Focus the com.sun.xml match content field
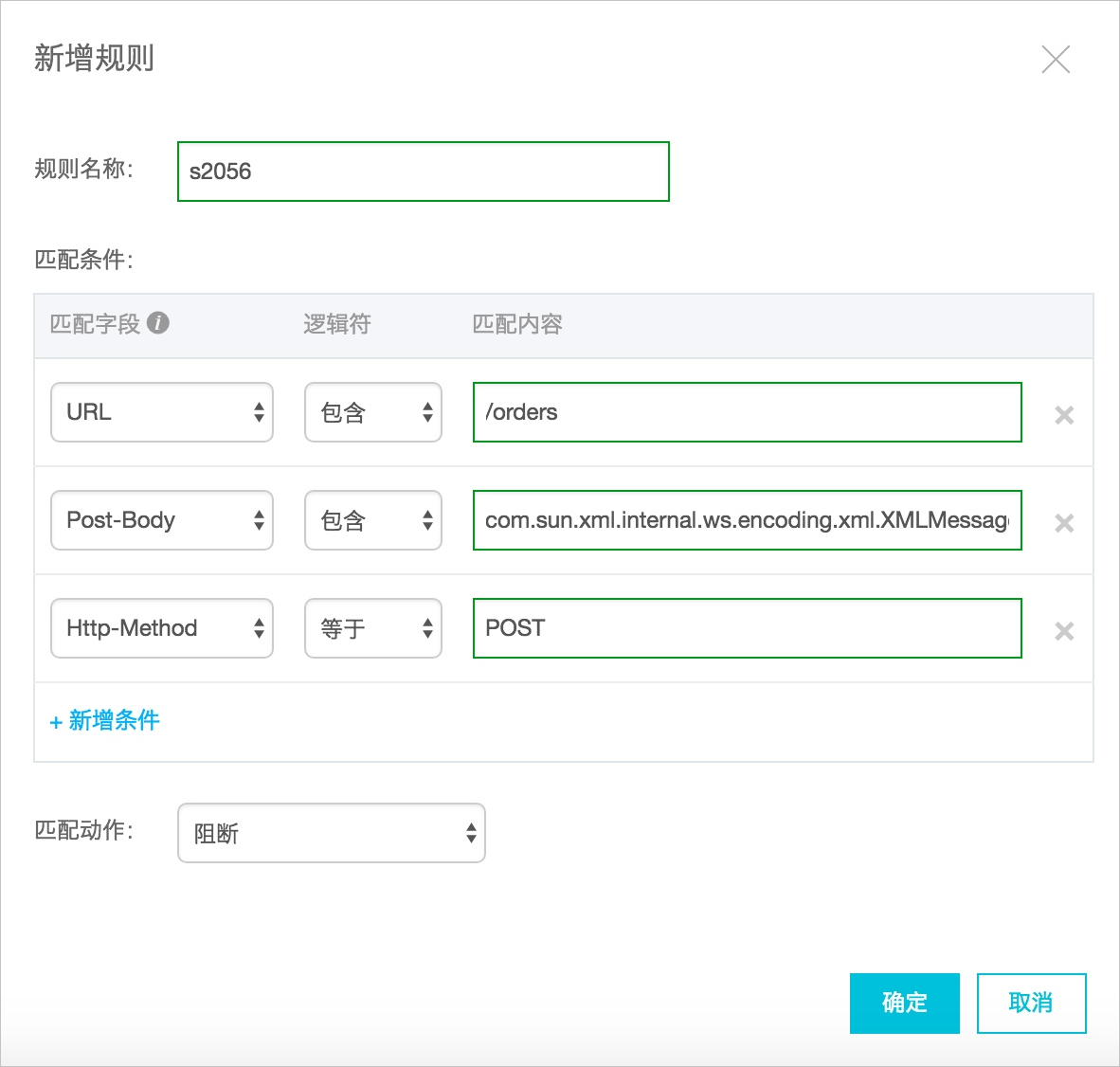Image resolution: width=1120 pixels, height=1067 pixels. 747,520
